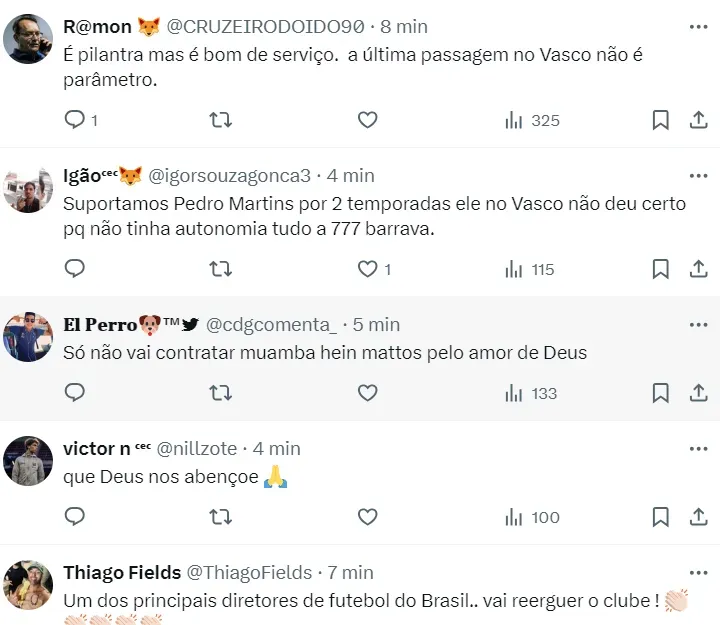Expand more options on Thiago Fields' tweet
Image resolution: width=720 pixels, height=625 pixels.
pos(698,573)
